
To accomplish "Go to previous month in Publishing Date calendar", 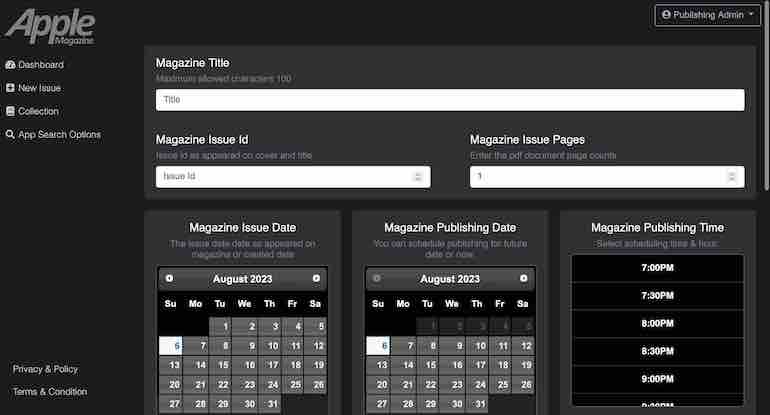I will pyautogui.click(x=377, y=278).
